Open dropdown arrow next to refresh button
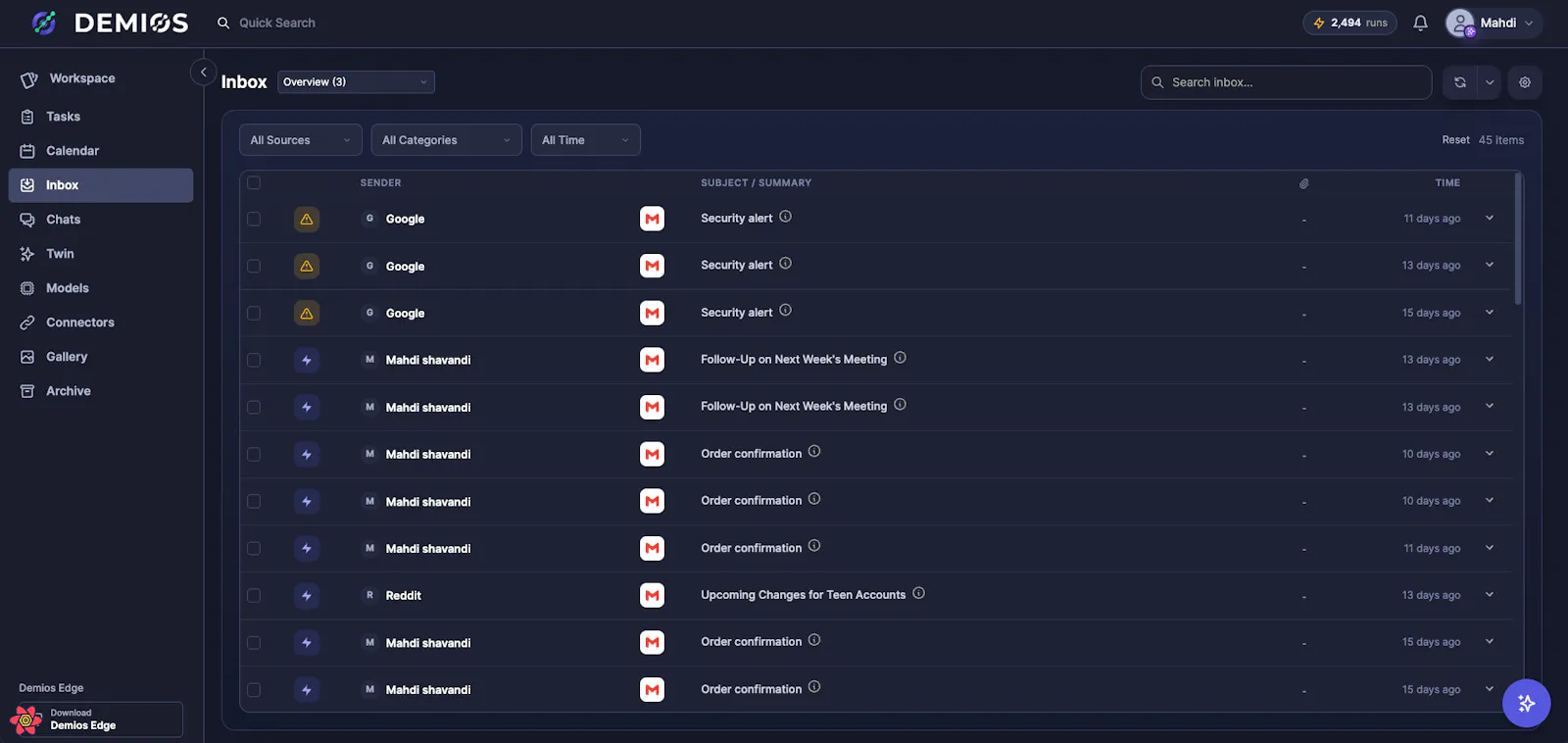1568x743 pixels. click(x=1490, y=82)
